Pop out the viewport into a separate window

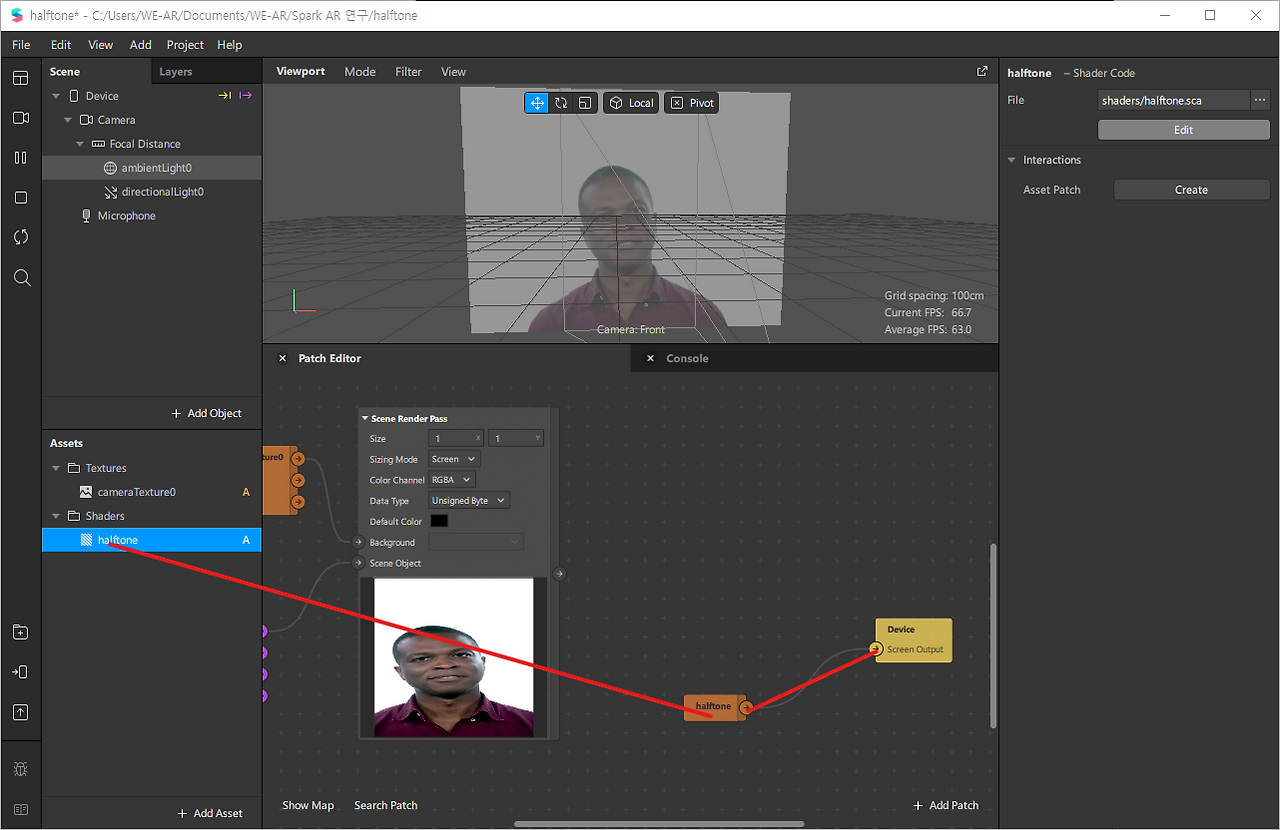(982, 71)
